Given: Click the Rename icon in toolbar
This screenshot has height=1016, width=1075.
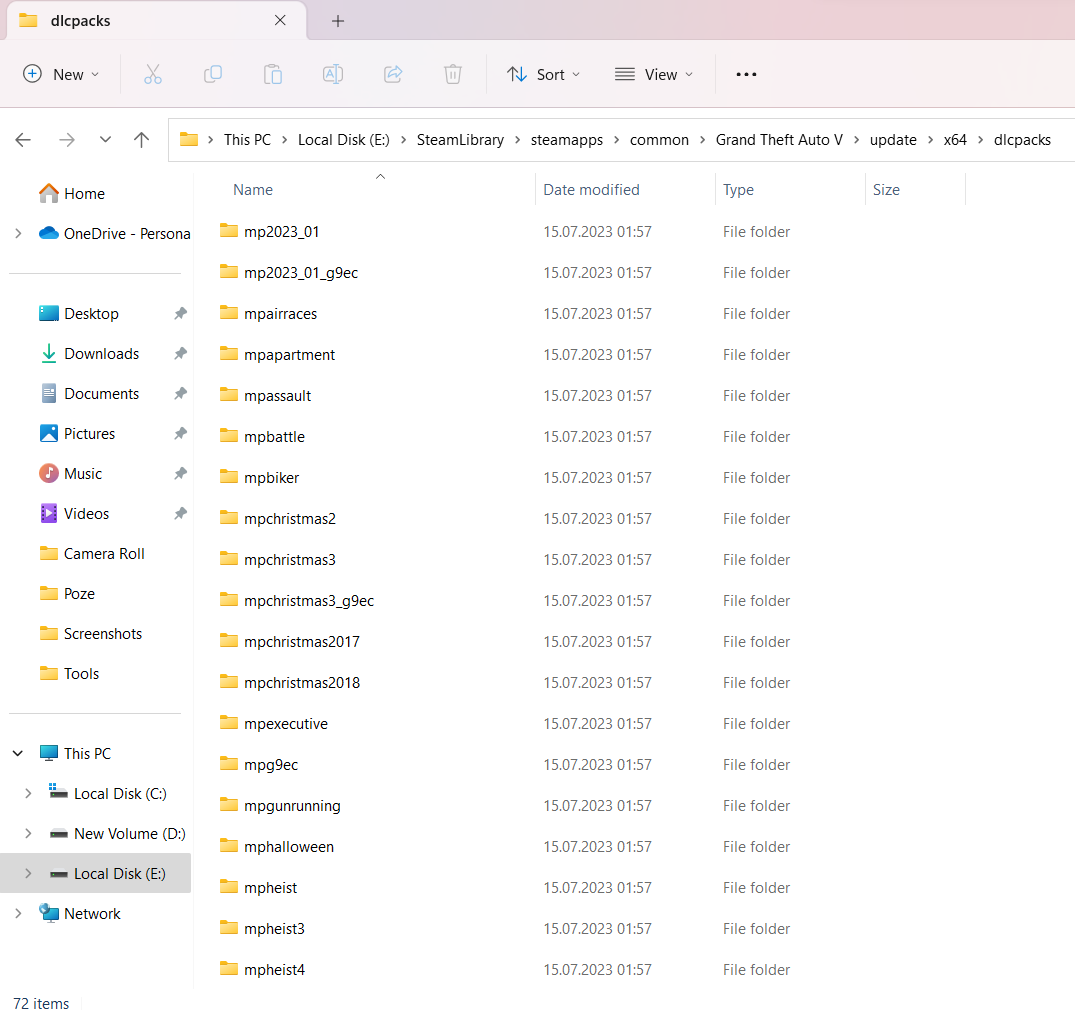Looking at the screenshot, I should point(333,74).
